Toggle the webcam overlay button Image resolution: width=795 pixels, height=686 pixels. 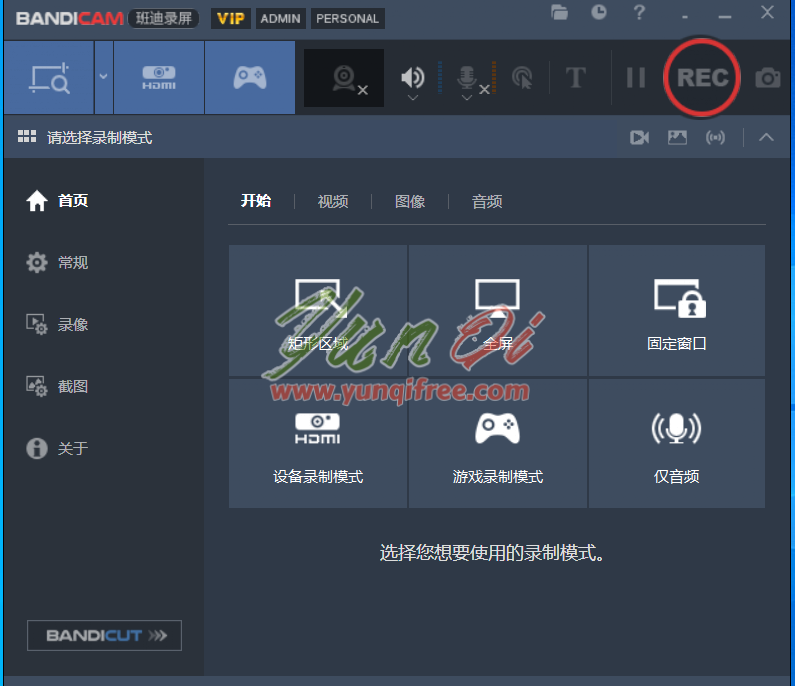(344, 78)
